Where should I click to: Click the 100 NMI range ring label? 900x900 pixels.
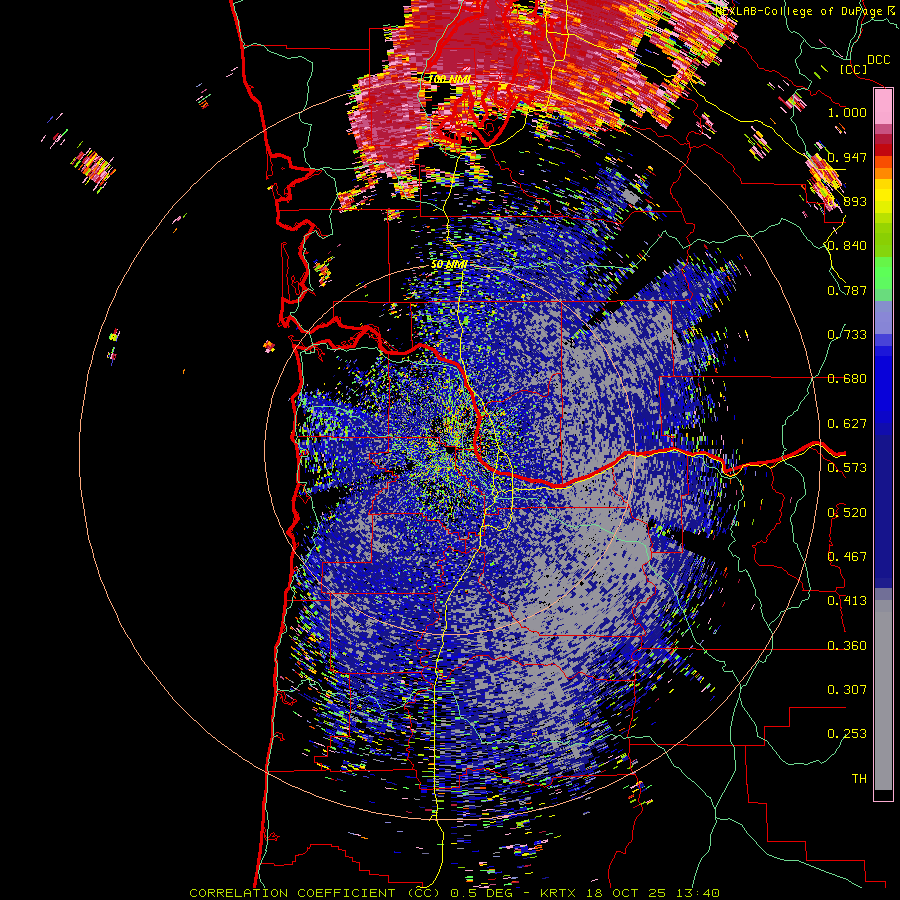(x=448, y=79)
